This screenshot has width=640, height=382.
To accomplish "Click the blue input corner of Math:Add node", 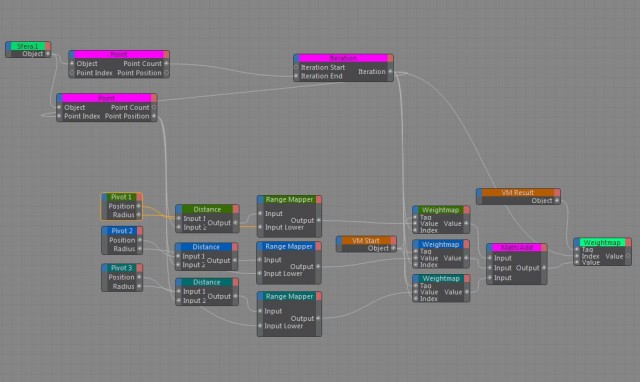I will pyautogui.click(x=490, y=248).
